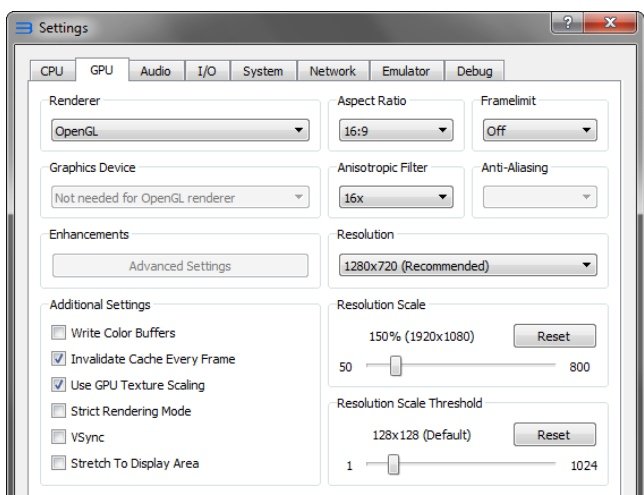This screenshot has height=495, width=644.
Task: Click the Resolution Scale slider handle
Action: click(x=395, y=367)
